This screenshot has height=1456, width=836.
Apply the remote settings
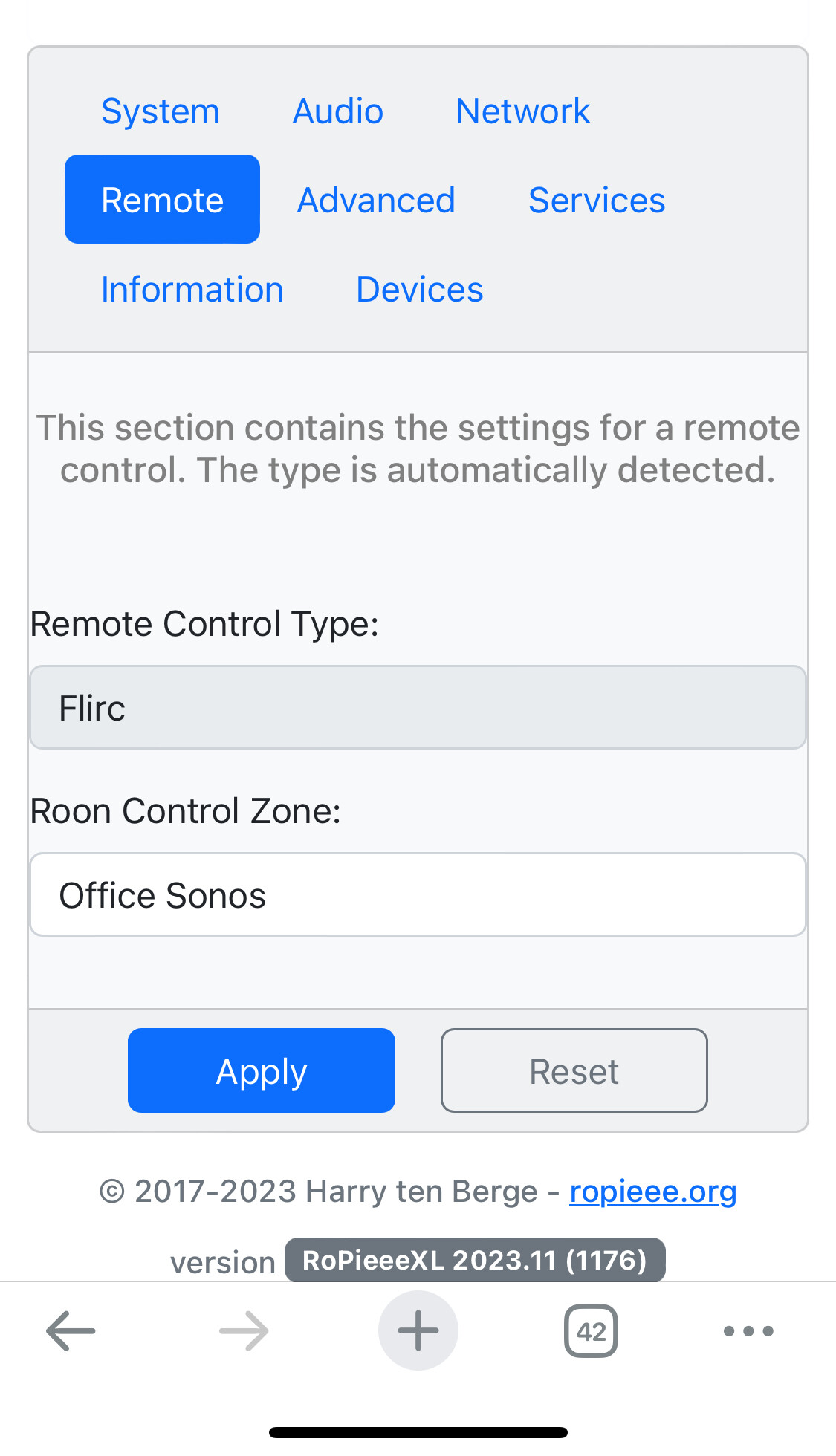(262, 1070)
